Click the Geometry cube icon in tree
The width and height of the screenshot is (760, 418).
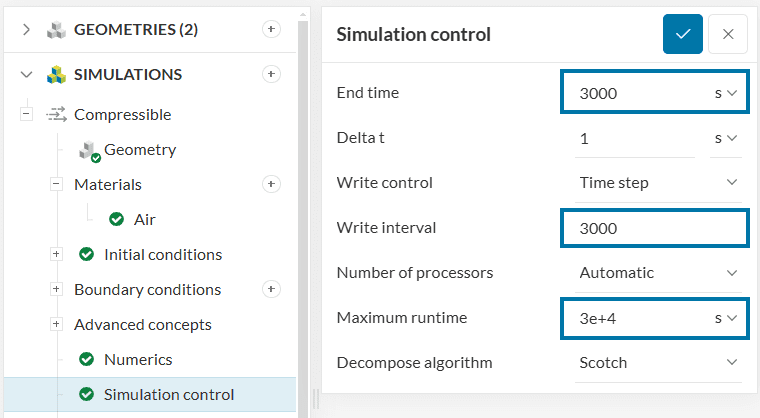click(x=88, y=150)
